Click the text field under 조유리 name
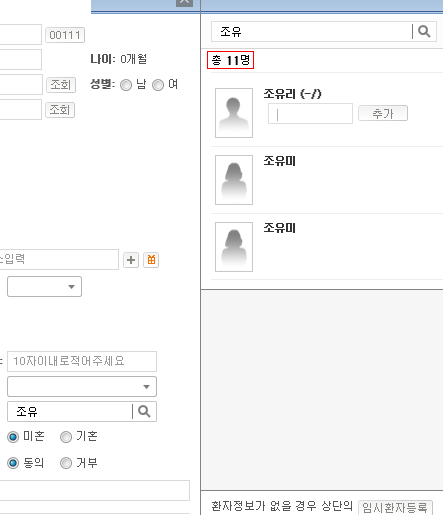The image size is (443, 515). tap(310, 114)
